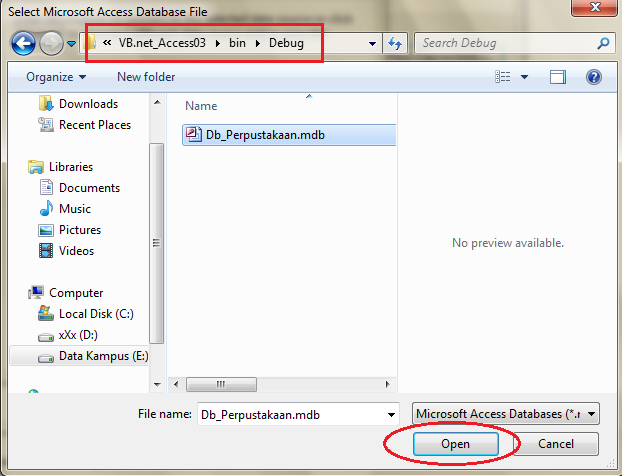Expand the arrow after VB.net_Access03 breadcrumb
622x476 pixels.
218,43
